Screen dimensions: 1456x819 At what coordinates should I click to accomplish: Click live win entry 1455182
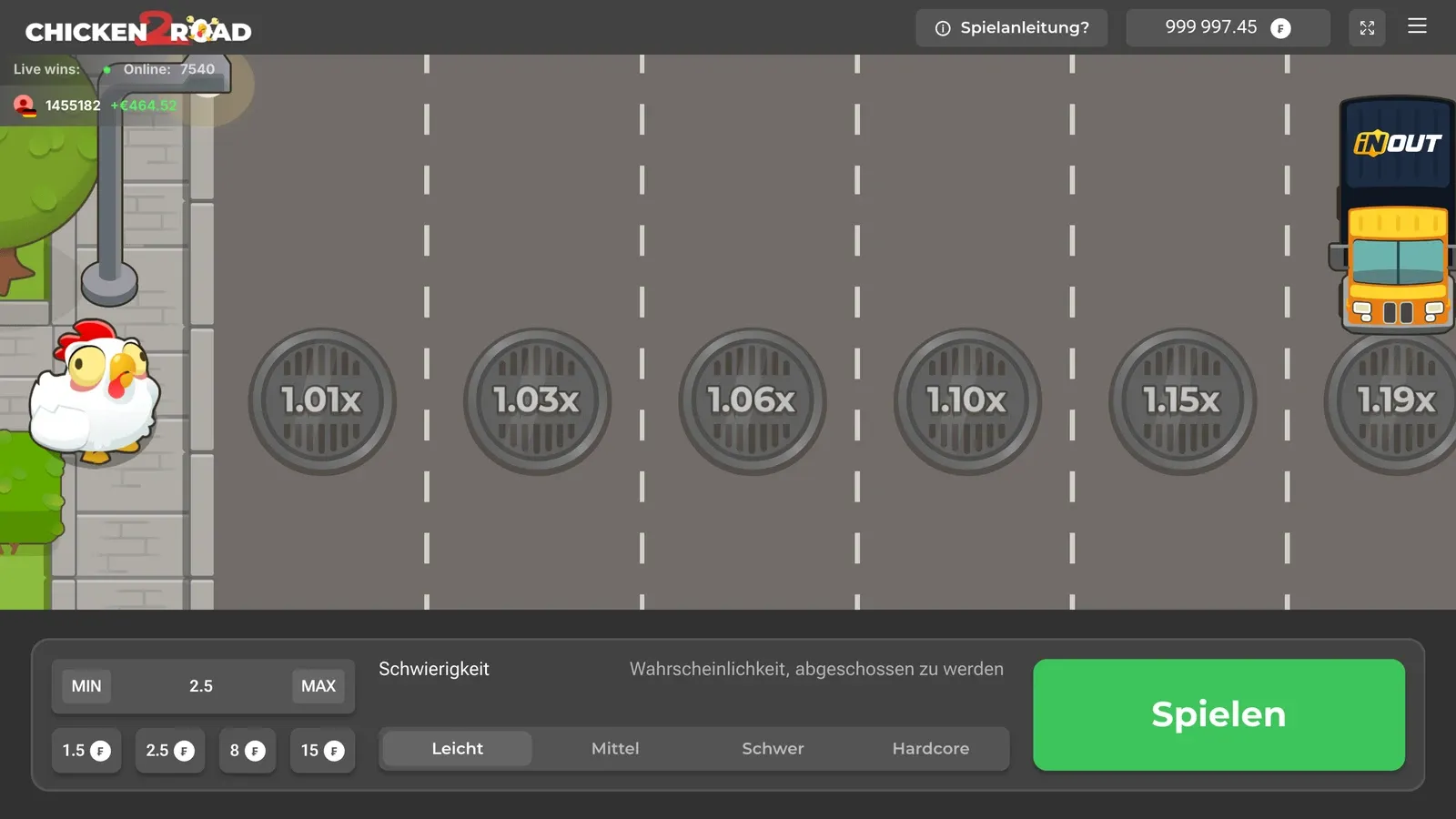point(73,106)
